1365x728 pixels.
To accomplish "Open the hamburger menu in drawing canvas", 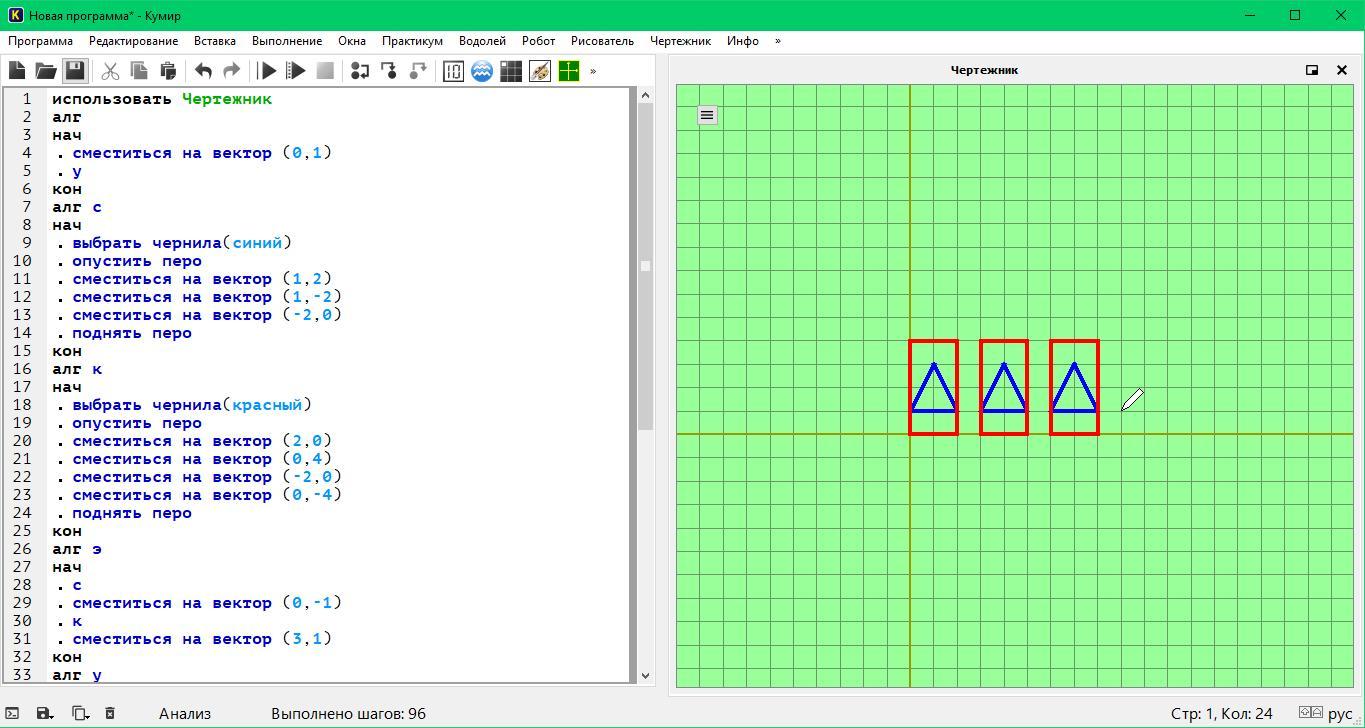I will click(x=707, y=115).
